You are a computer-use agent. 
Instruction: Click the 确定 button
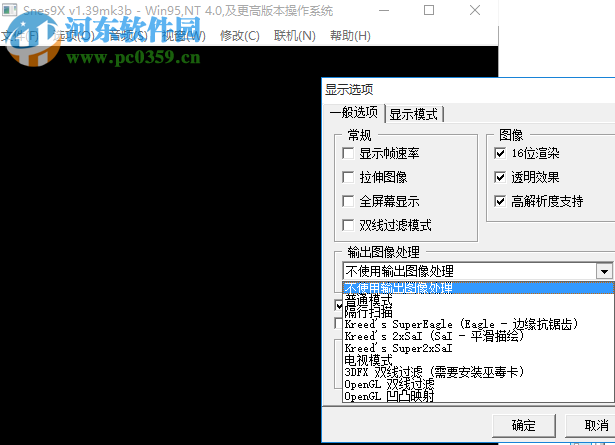click(x=524, y=425)
